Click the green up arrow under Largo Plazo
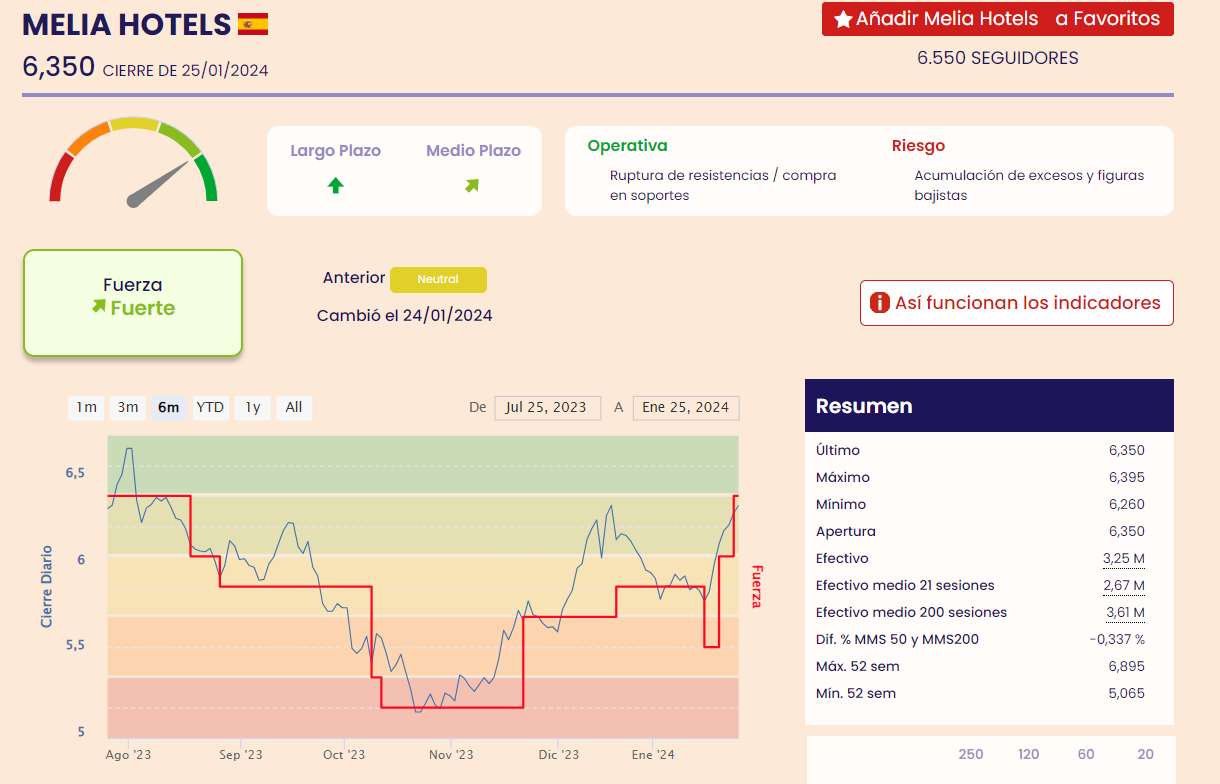1220x784 pixels. [336, 185]
